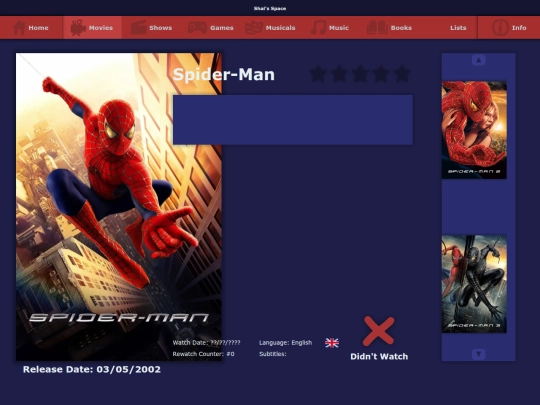The height and width of the screenshot is (405, 540).
Task: Click the Shai's Space page title
Action: (270, 8)
